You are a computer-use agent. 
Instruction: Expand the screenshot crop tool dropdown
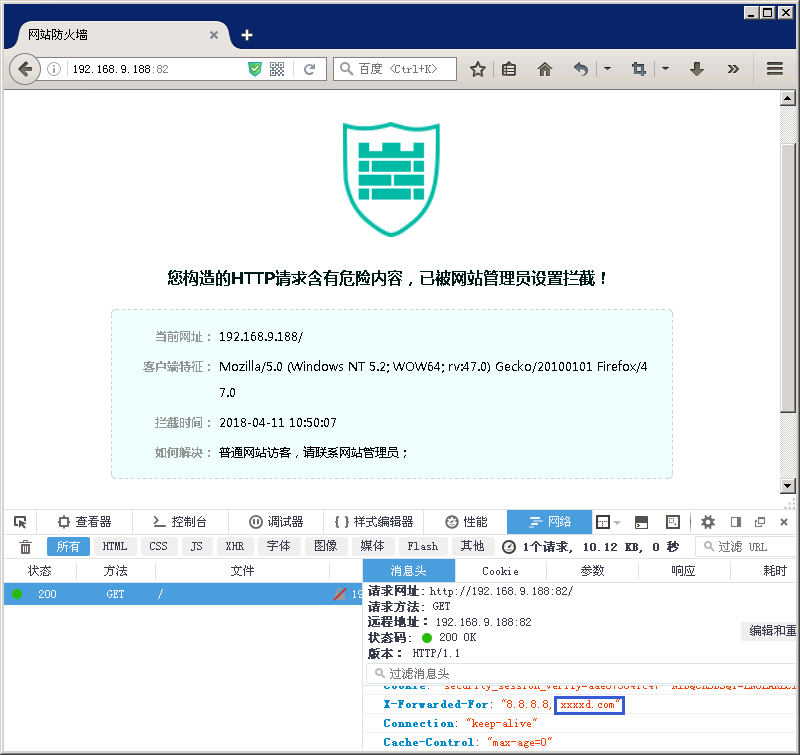pos(665,69)
